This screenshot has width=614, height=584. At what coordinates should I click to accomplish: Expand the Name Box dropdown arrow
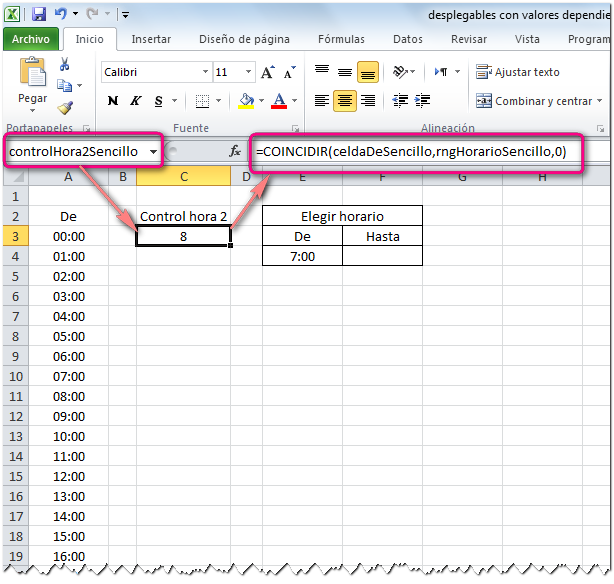[153, 151]
